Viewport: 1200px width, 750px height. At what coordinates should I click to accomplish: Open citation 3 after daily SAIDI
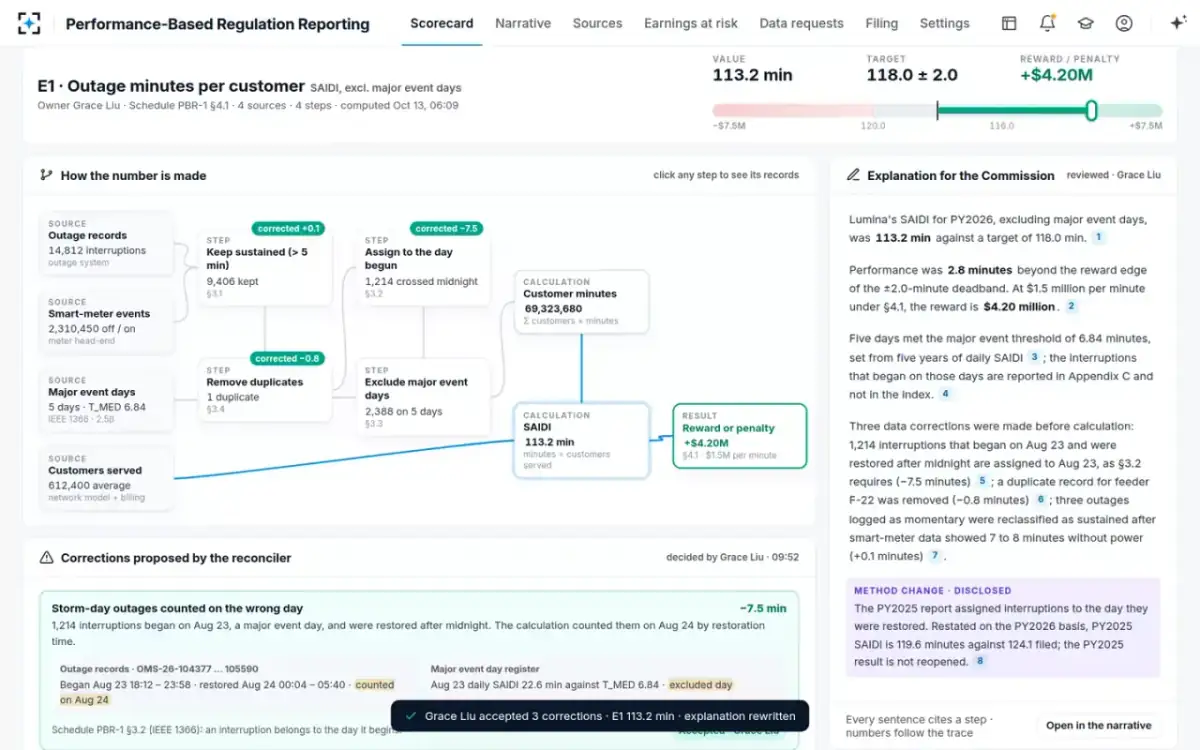1034,357
